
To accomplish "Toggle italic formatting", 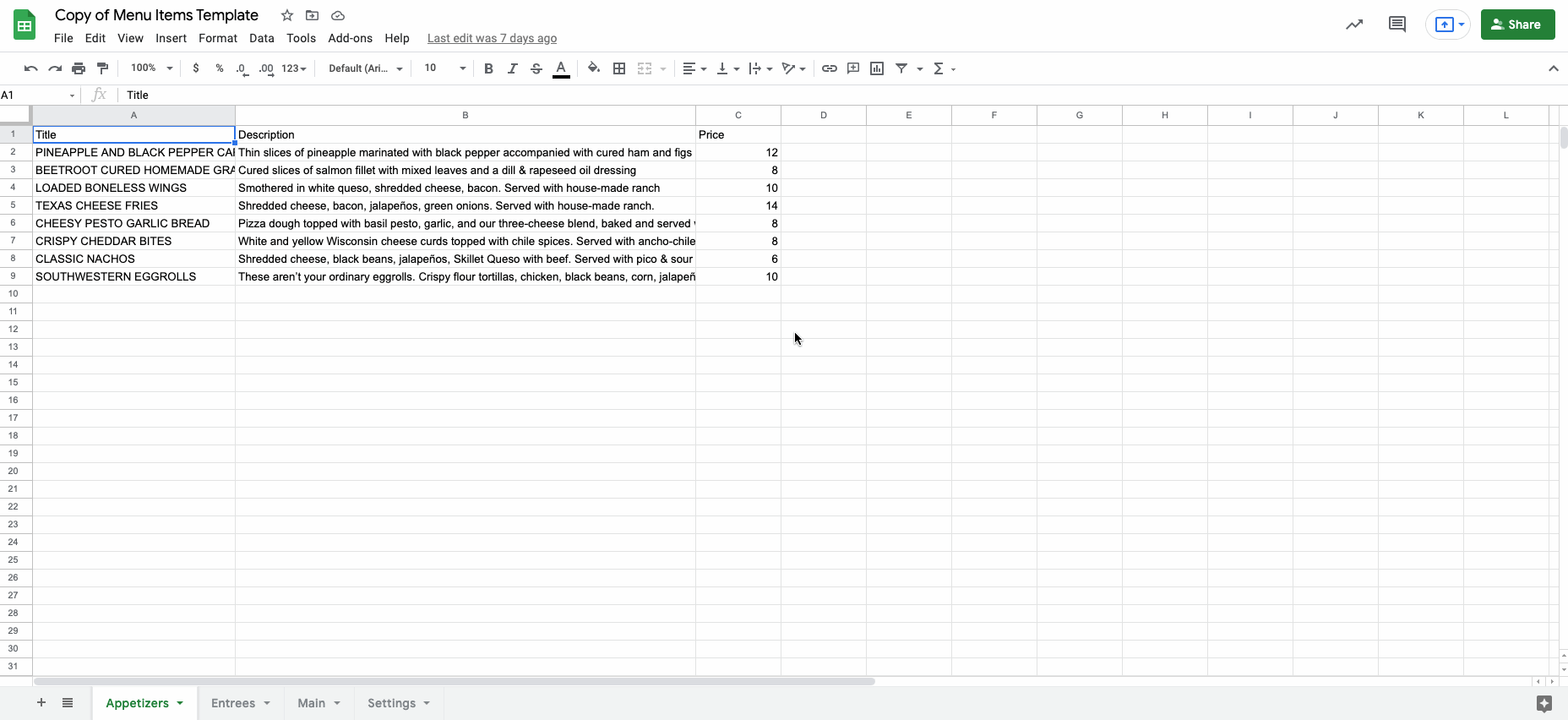I will click(x=512, y=68).
